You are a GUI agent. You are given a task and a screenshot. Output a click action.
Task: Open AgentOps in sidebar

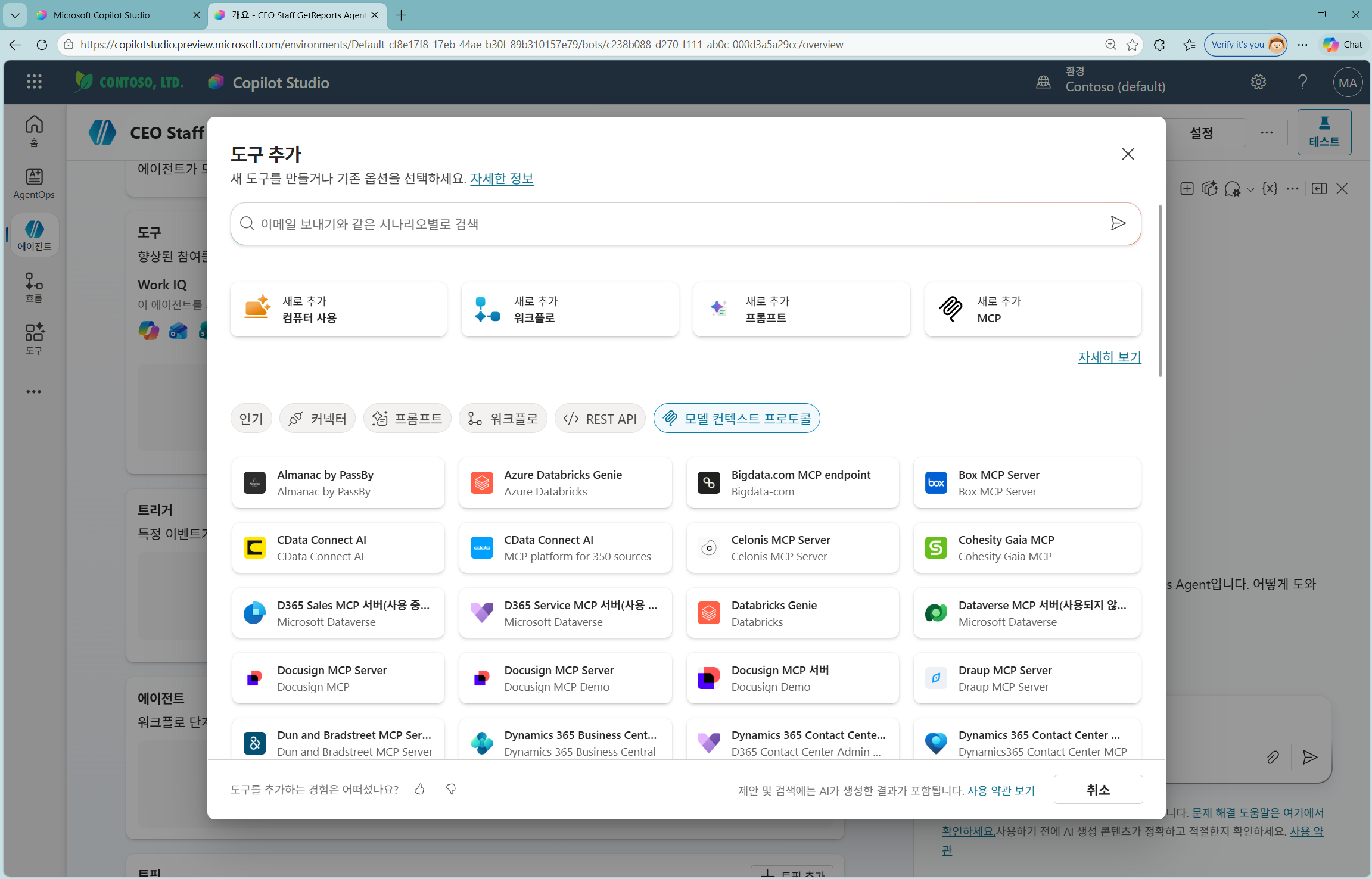point(34,183)
